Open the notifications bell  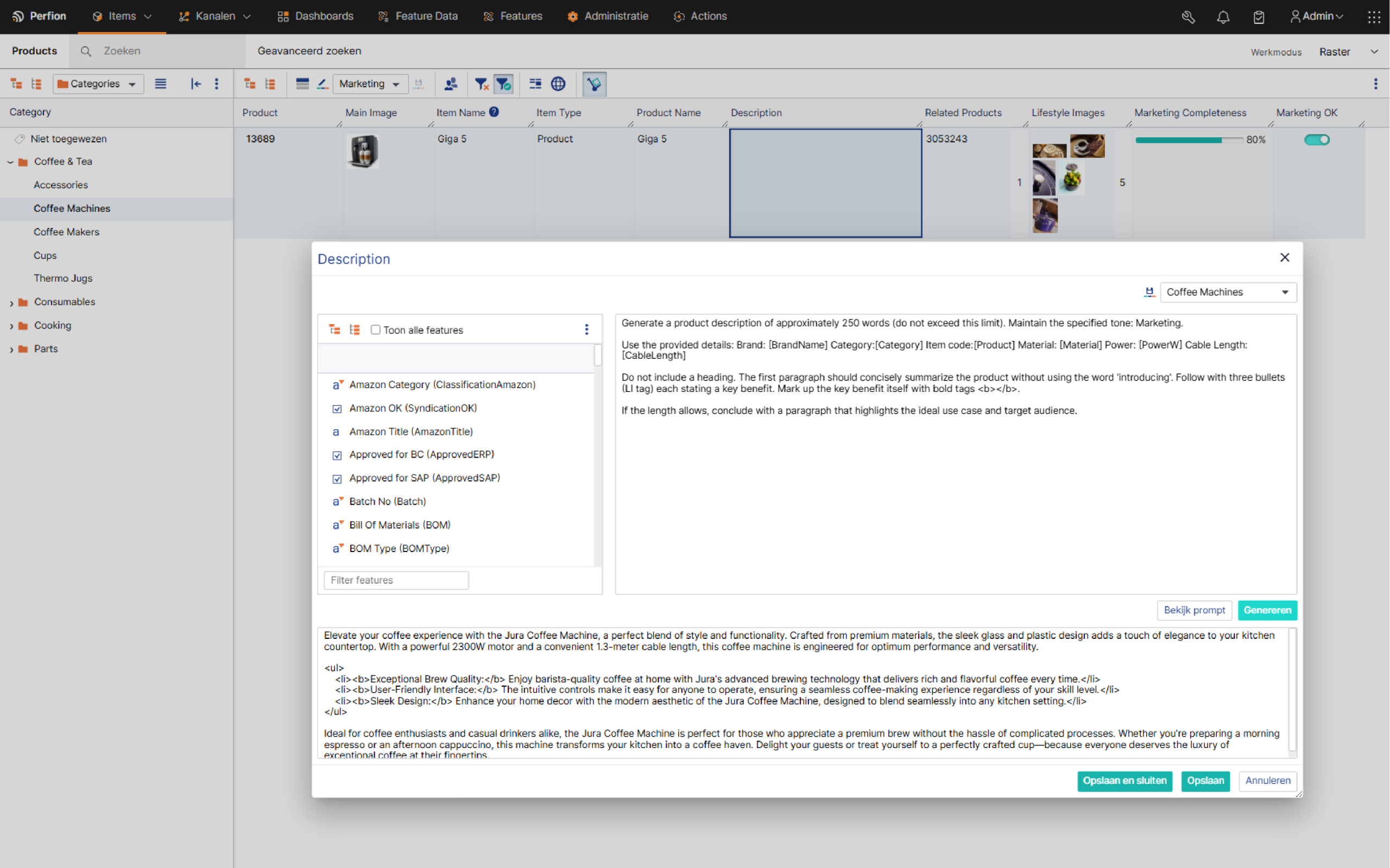click(x=1223, y=17)
